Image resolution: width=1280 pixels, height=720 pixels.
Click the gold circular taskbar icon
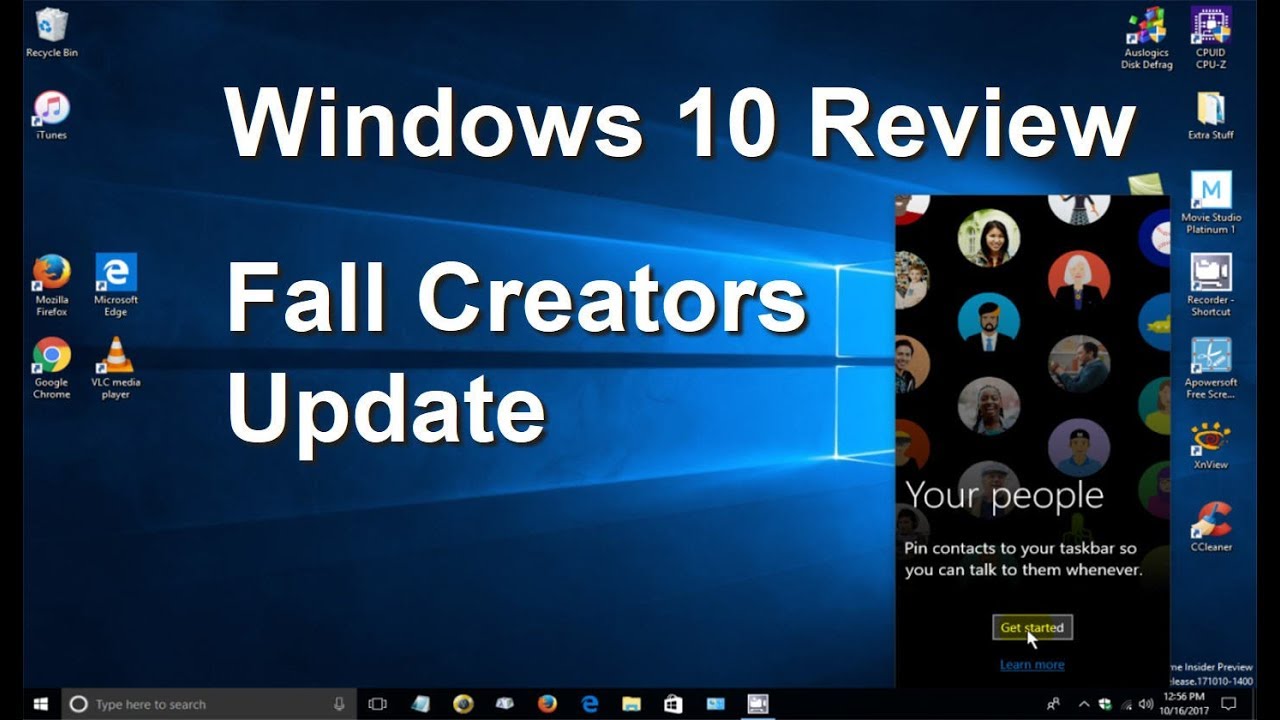(x=462, y=704)
